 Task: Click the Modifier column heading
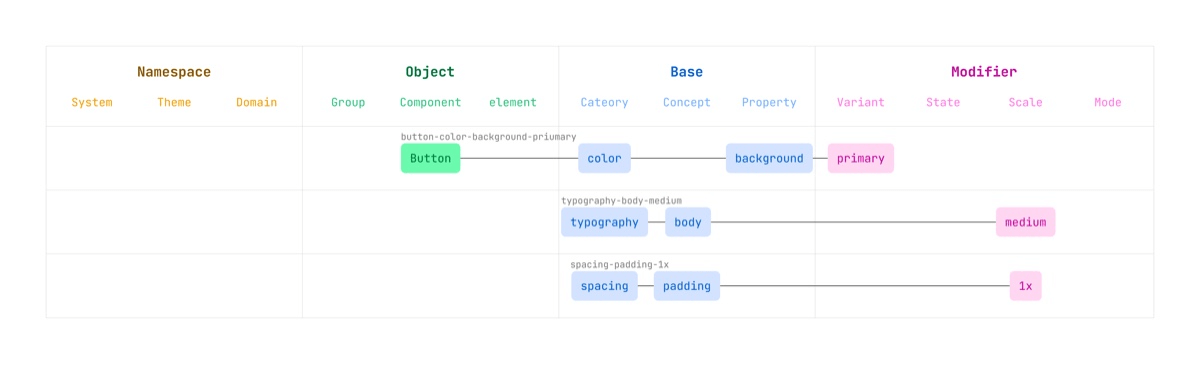point(984,72)
